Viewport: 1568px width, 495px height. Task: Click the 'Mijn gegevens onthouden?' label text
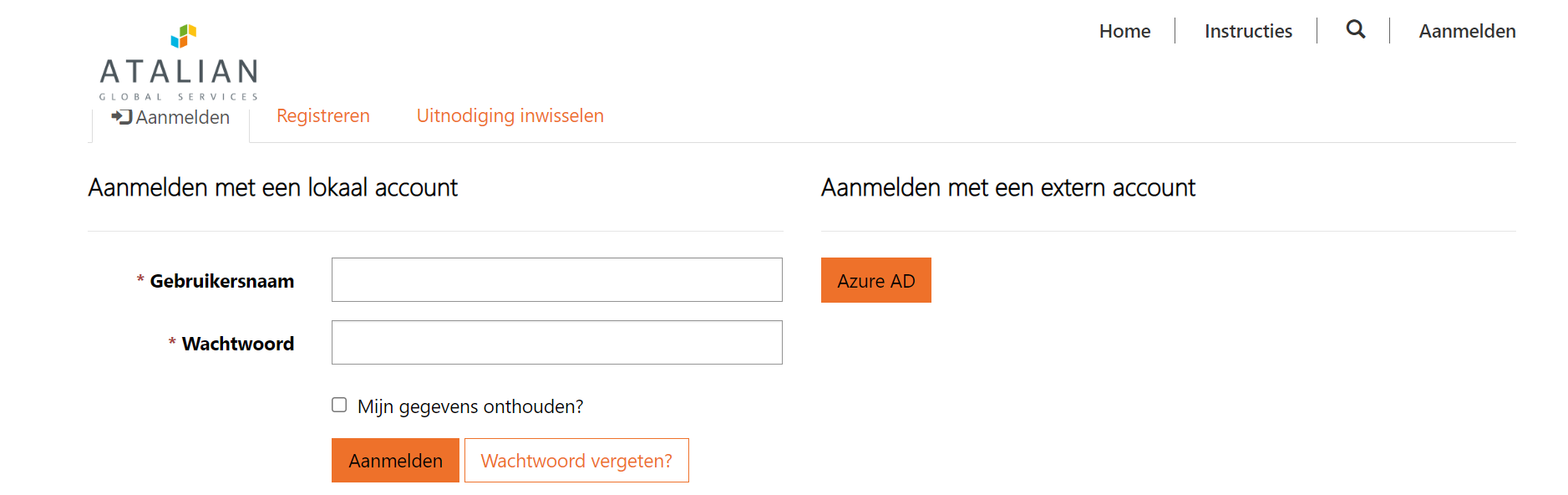click(470, 406)
